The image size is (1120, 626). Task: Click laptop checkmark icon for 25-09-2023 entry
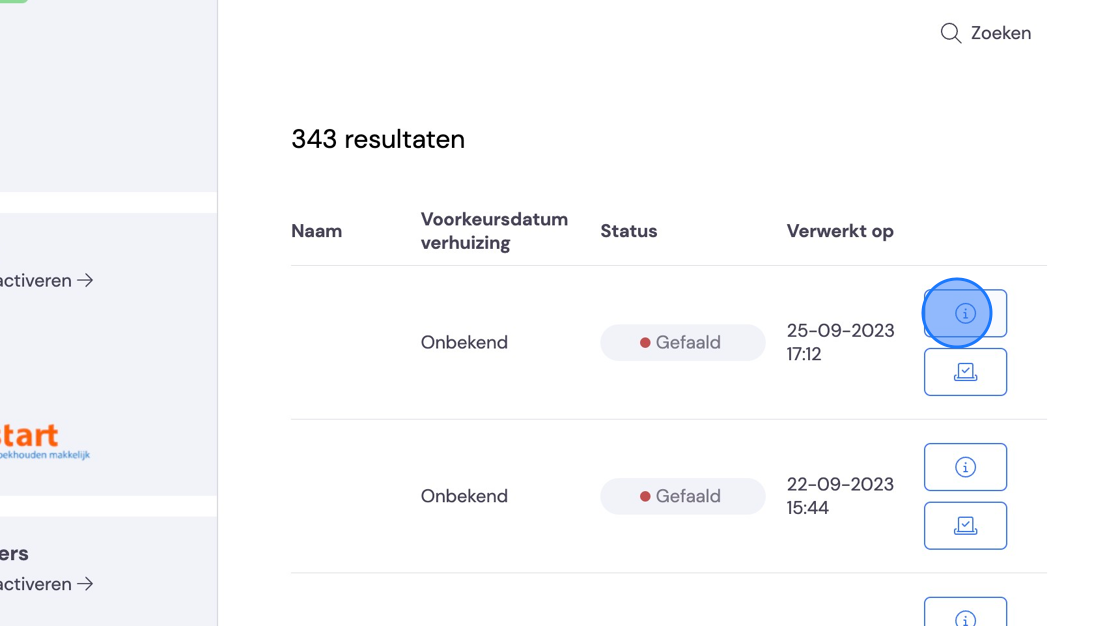point(965,372)
